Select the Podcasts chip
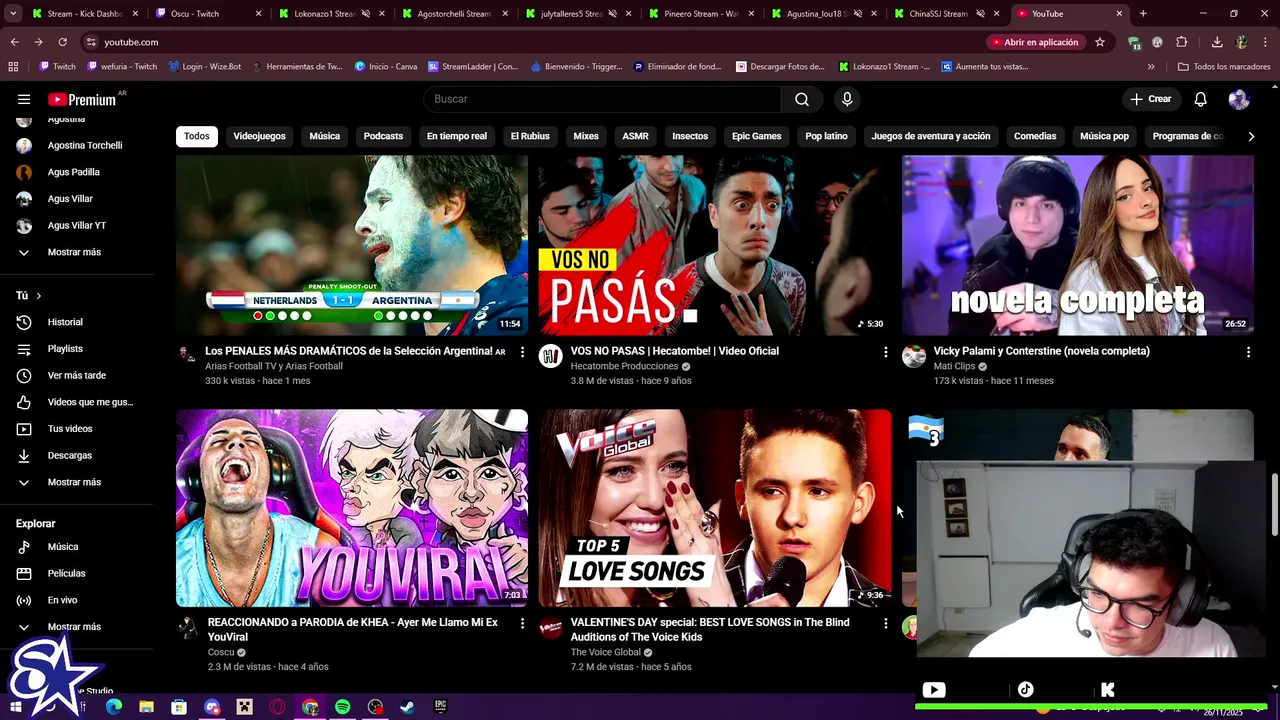The image size is (1280, 720). click(383, 136)
